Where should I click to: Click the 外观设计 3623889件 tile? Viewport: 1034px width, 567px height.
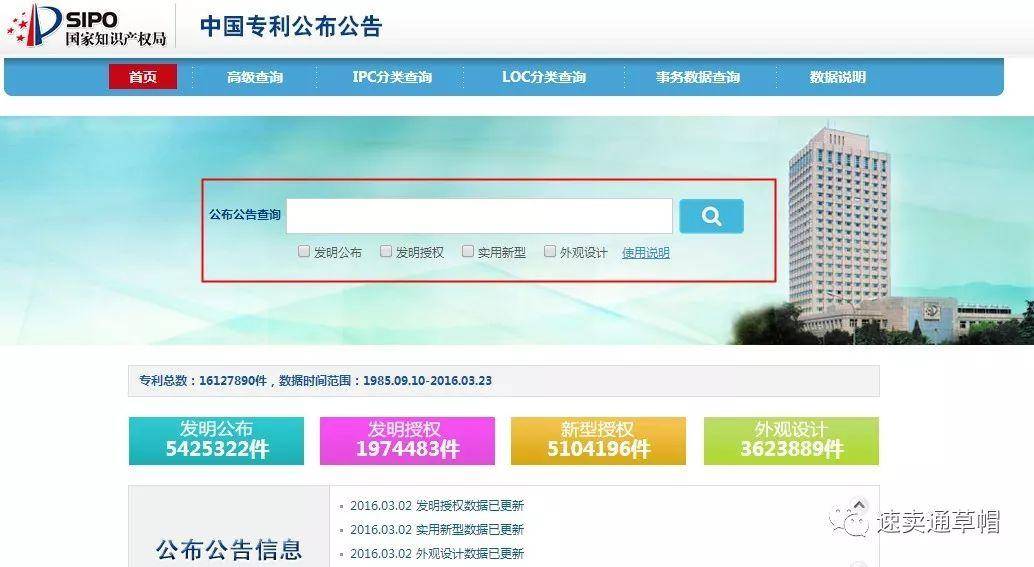click(x=791, y=440)
